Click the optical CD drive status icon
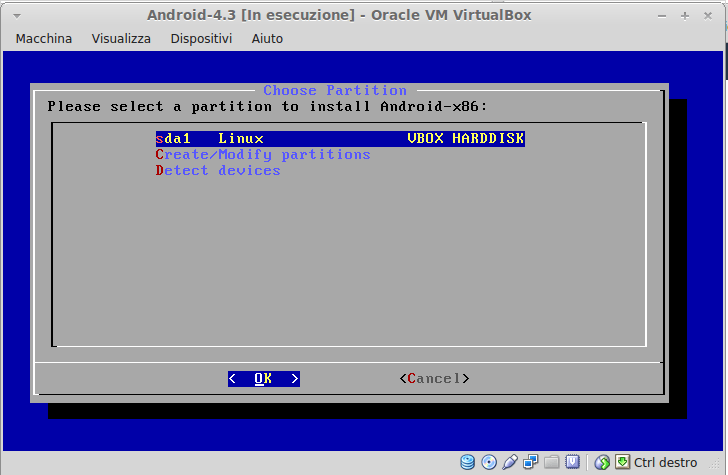Screen dimensions: 728x475 [489, 462]
